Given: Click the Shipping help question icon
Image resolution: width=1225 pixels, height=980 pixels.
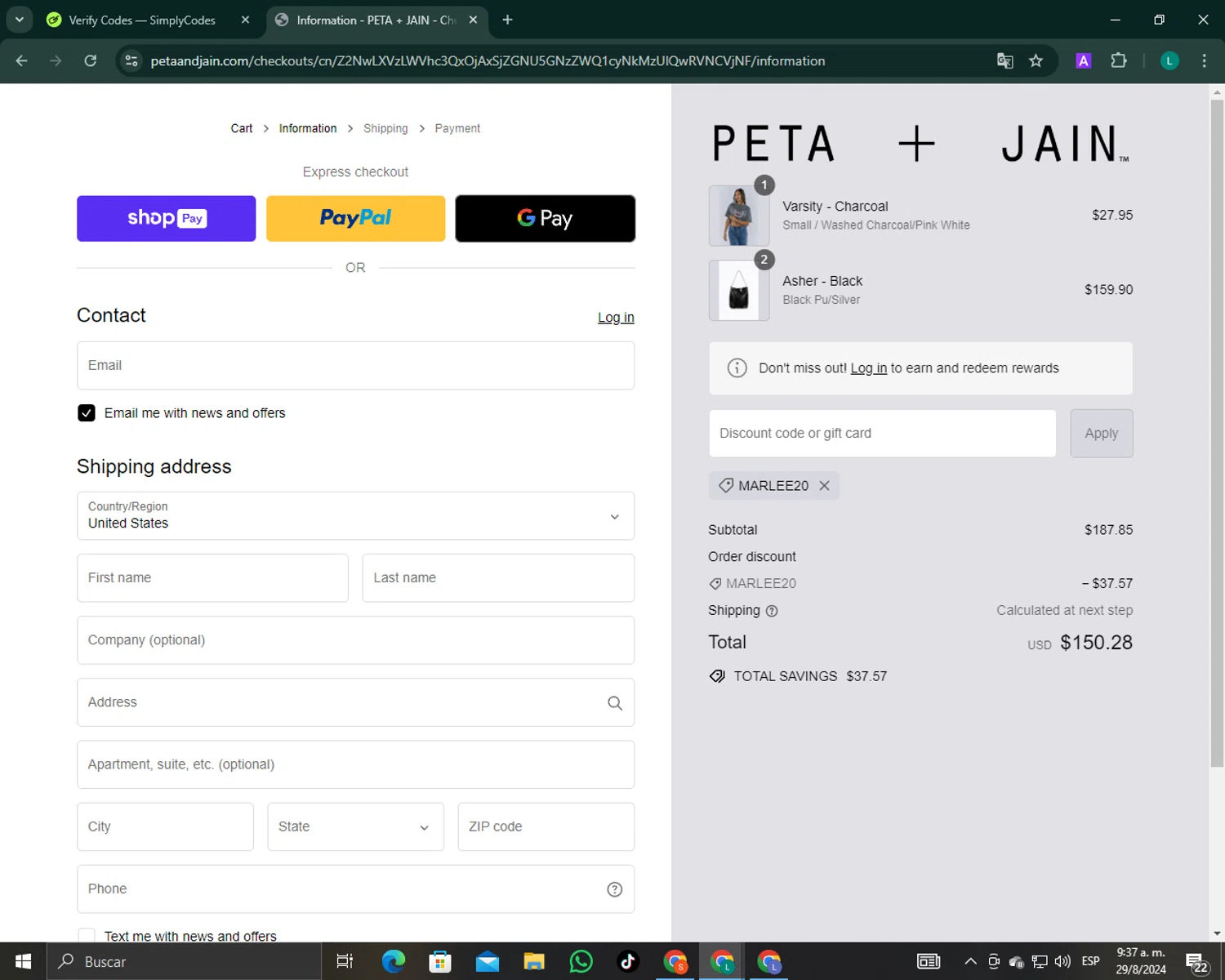Looking at the screenshot, I should (x=772, y=611).
